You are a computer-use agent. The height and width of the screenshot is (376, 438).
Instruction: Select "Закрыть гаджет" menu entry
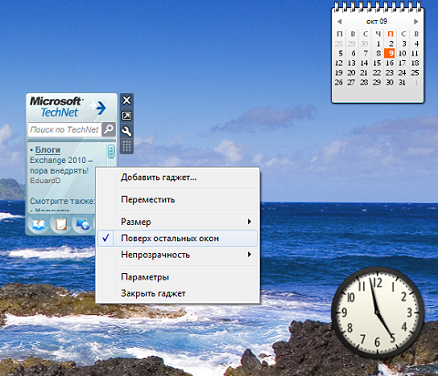[x=177, y=293]
